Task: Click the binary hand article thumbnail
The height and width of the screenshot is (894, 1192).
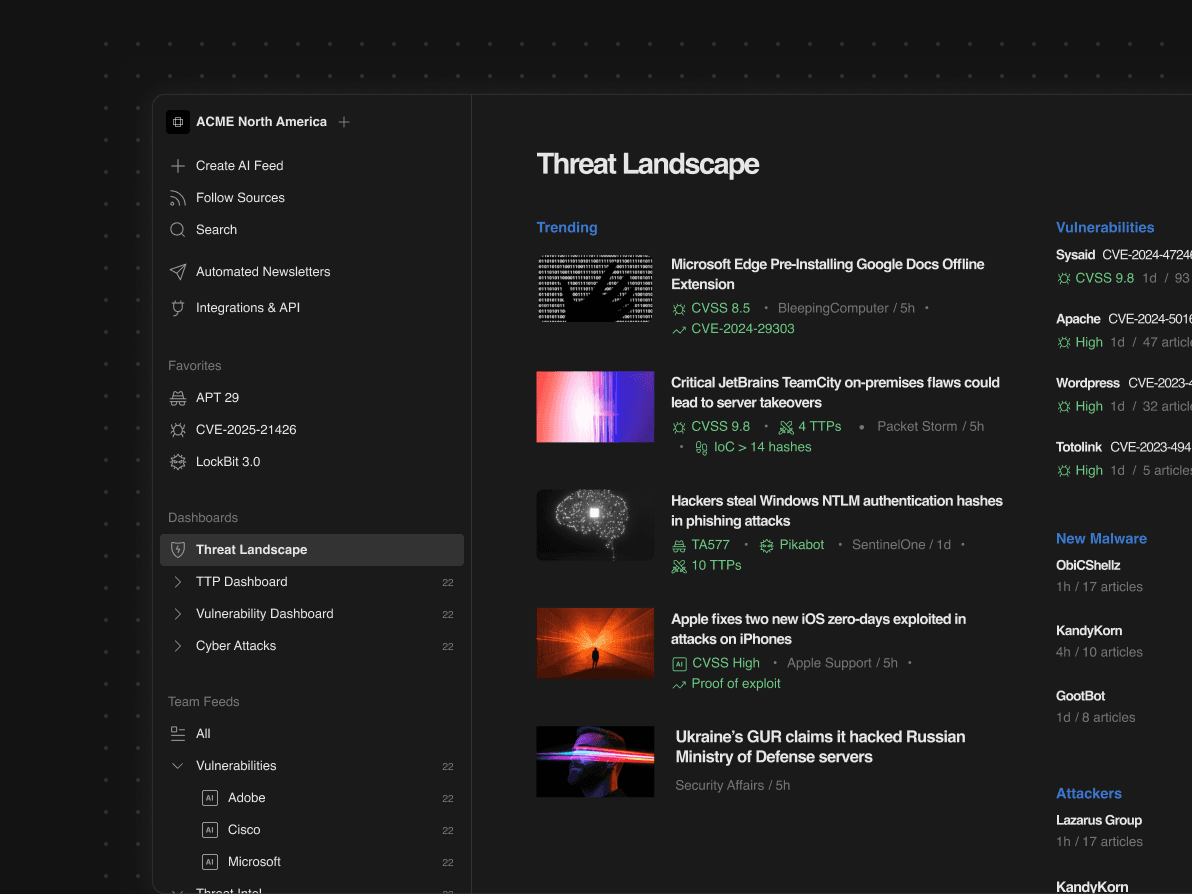Action: click(595, 288)
